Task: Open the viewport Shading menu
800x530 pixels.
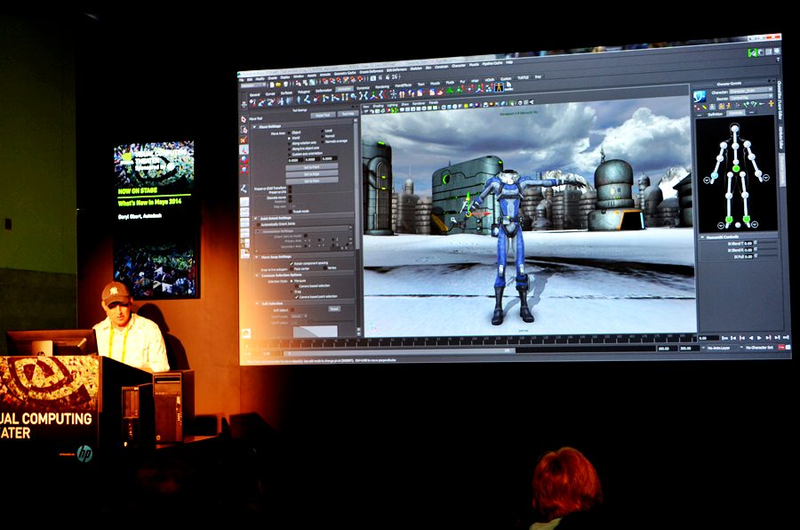Action: 379,106
